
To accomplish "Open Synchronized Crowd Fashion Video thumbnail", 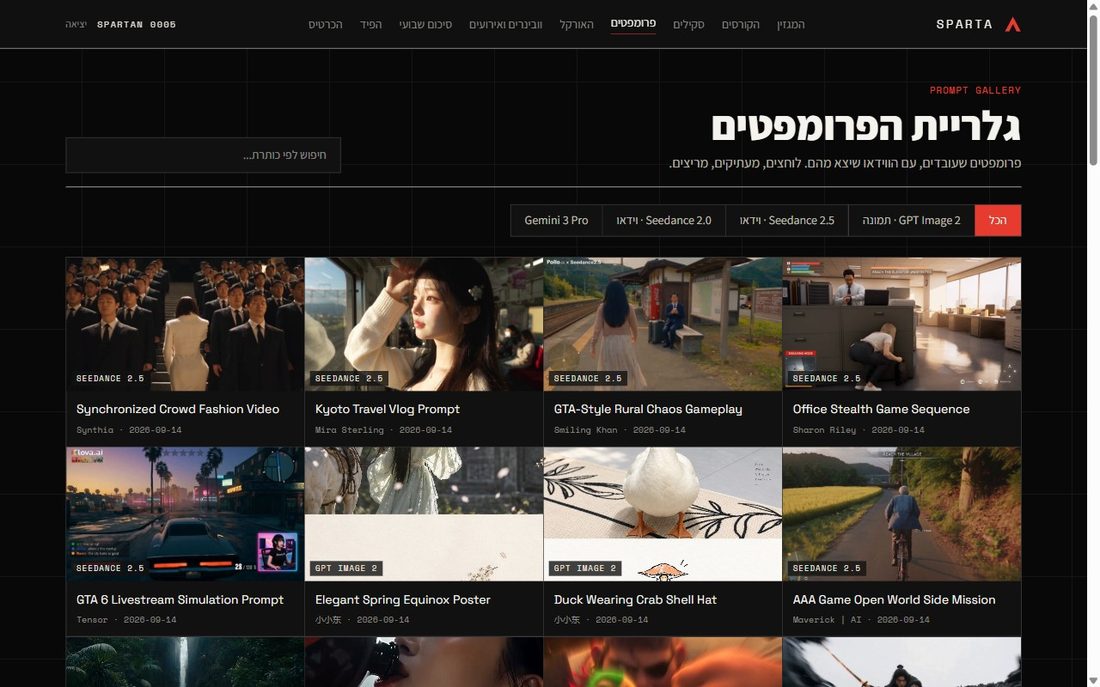I will point(185,324).
